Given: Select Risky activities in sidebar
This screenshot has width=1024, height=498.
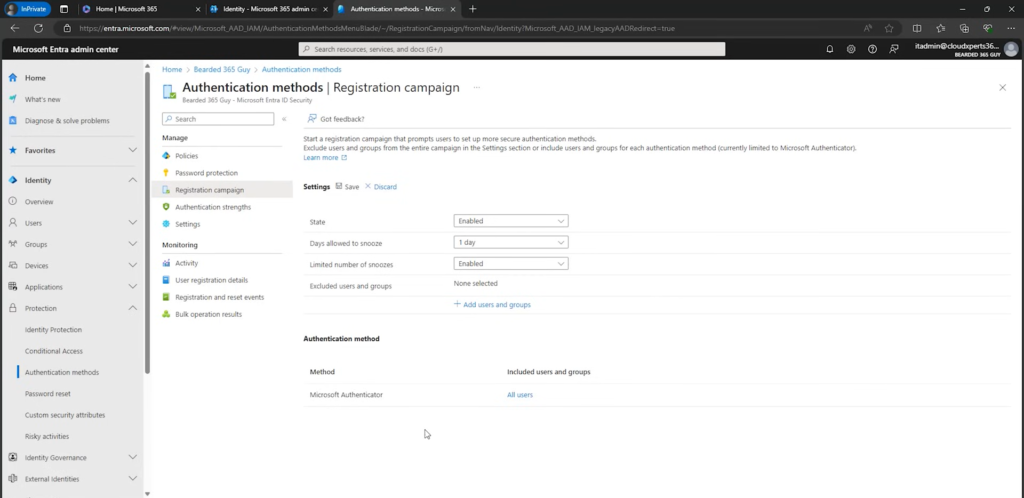Looking at the screenshot, I should coord(47,436).
